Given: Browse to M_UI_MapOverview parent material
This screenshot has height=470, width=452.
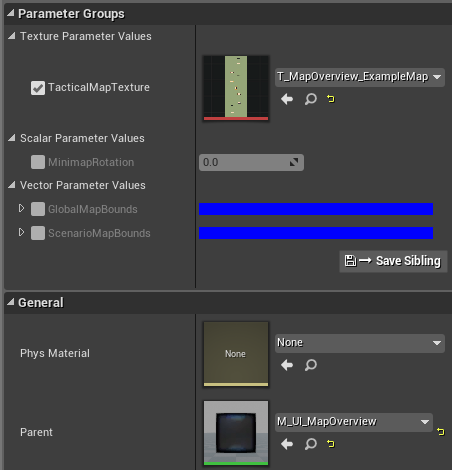Looking at the screenshot, I should click(x=311, y=444).
